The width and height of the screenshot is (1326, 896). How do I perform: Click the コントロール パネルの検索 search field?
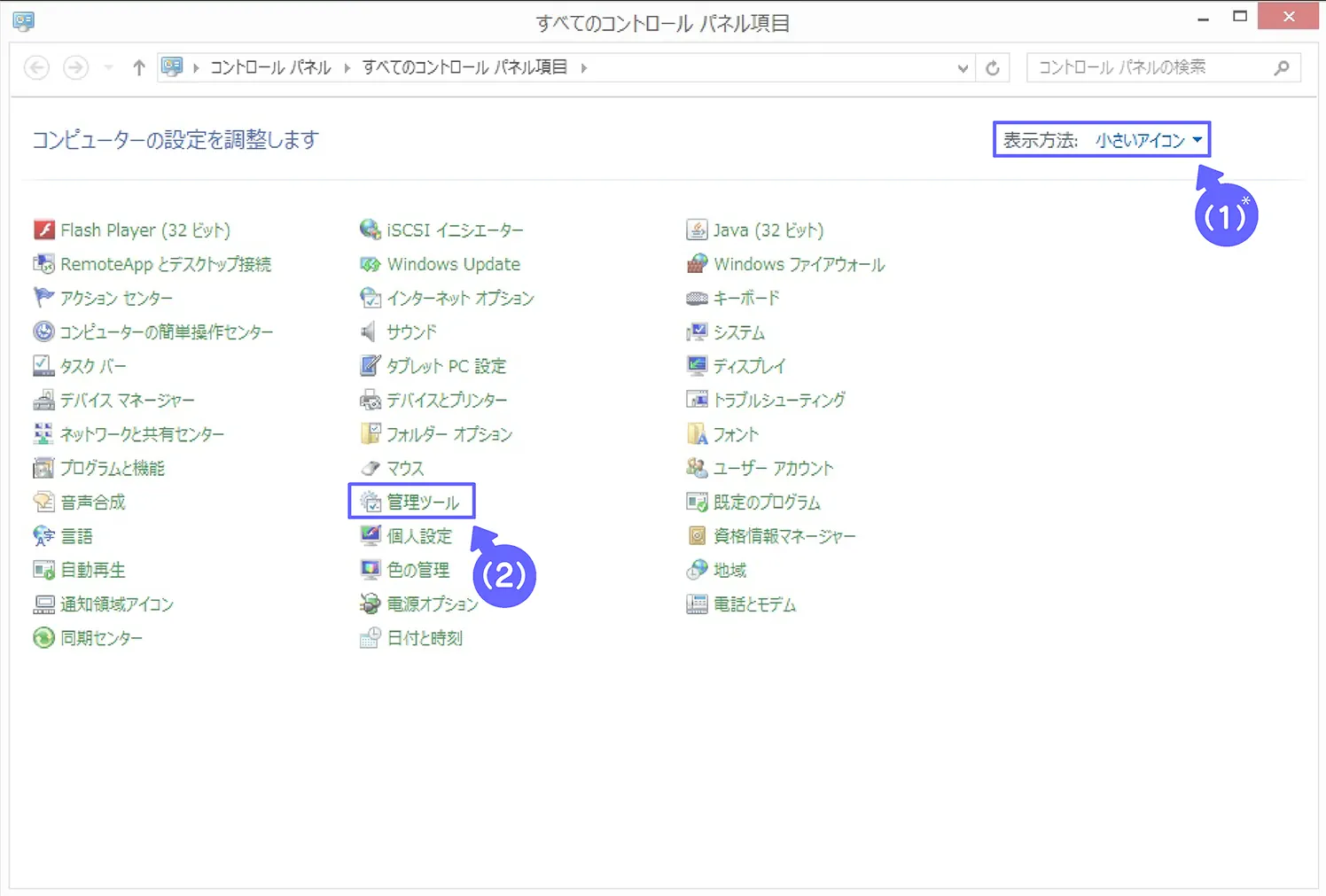(1152, 66)
